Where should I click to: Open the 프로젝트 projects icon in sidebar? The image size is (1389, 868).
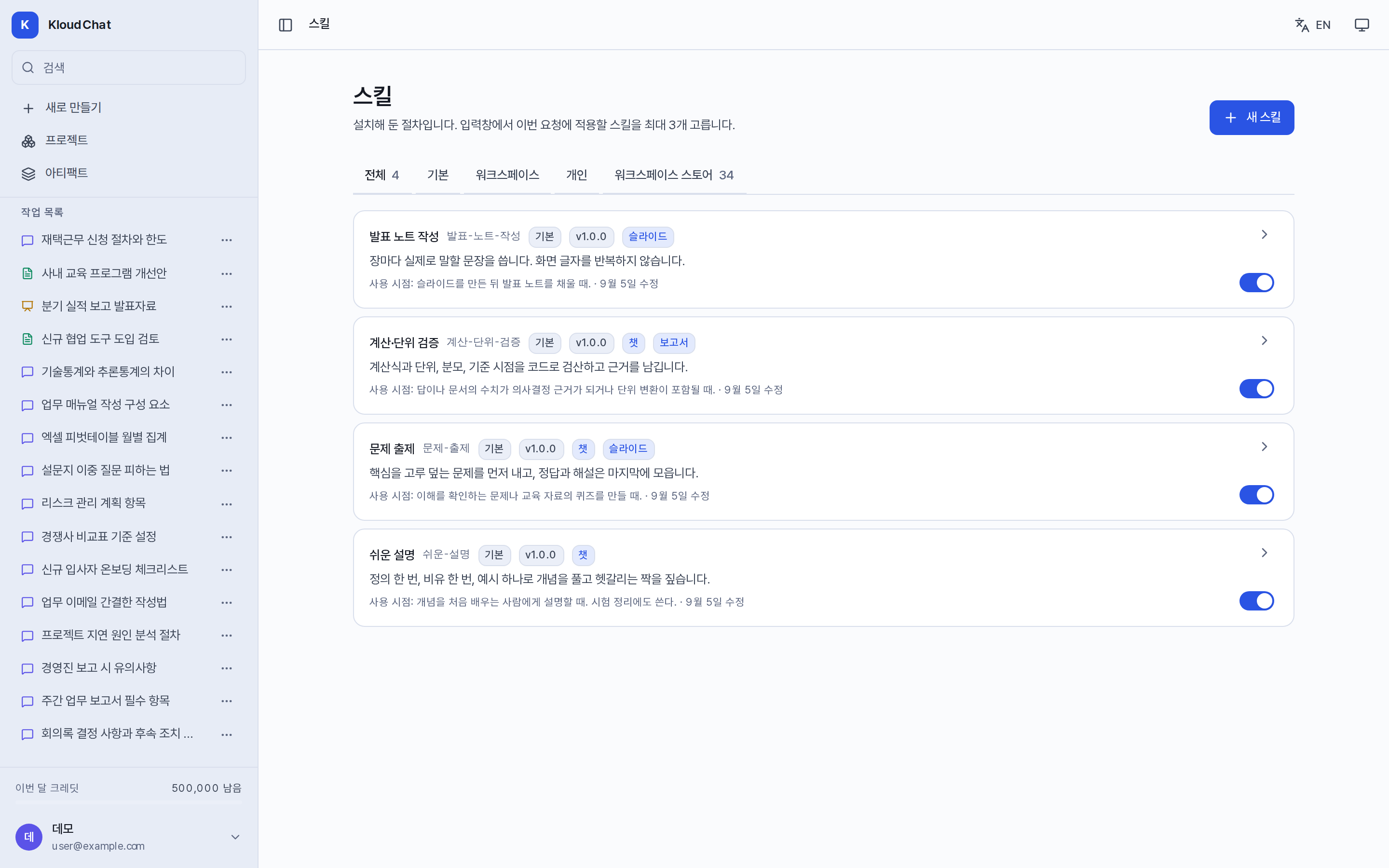tap(28, 141)
